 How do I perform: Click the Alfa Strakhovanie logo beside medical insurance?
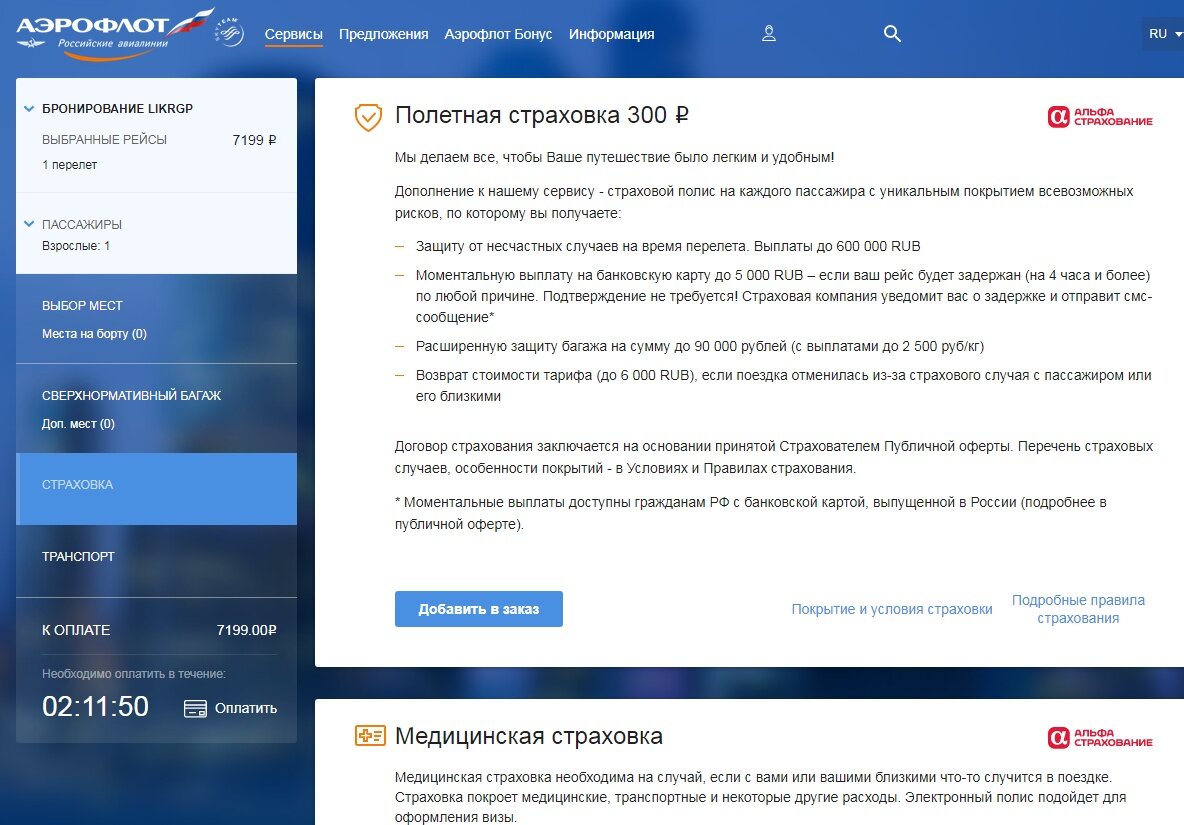pyautogui.click(x=1099, y=737)
